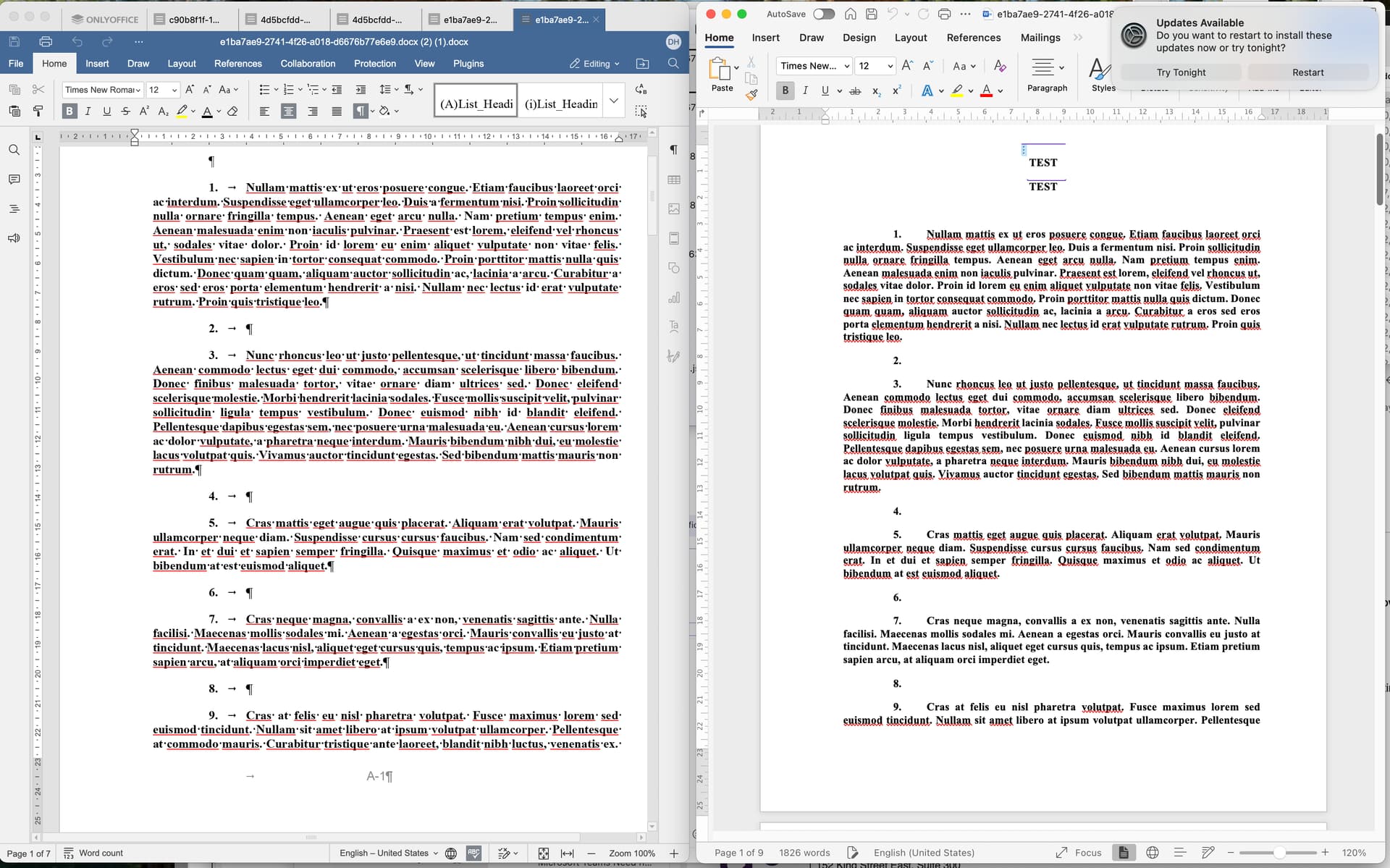Align the paragraph left in ONLYOFFICE
This screenshot has height=868, width=1390.
point(264,111)
